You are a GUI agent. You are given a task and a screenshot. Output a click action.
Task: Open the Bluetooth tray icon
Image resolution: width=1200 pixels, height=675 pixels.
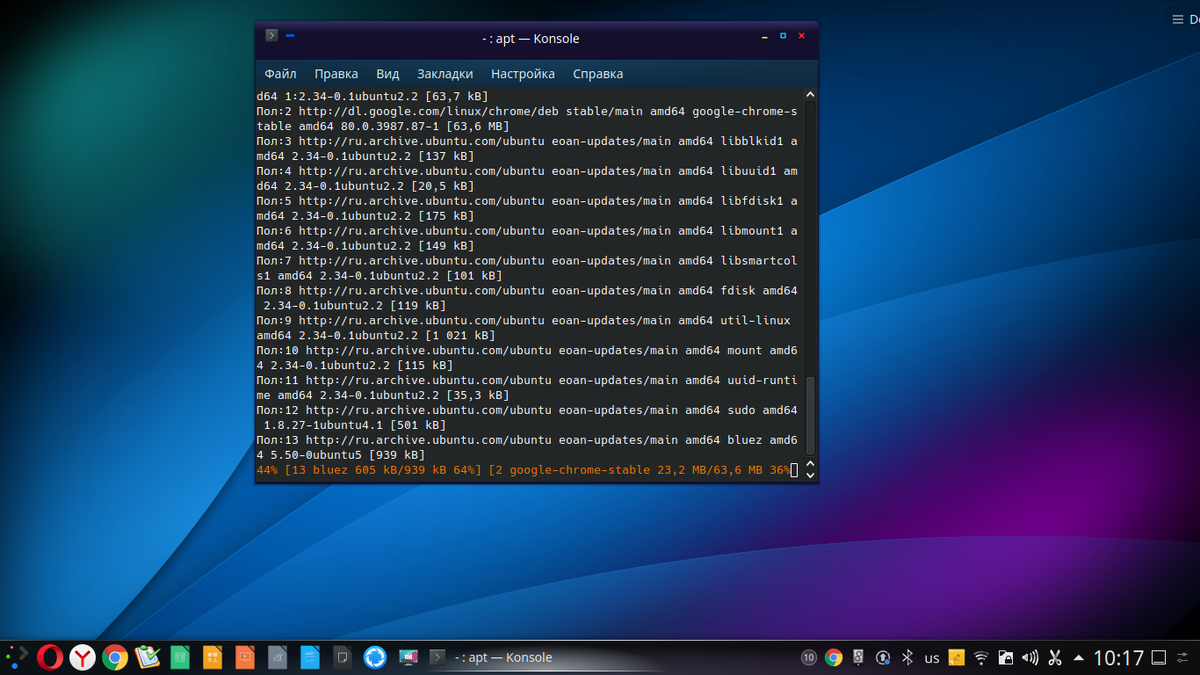click(908, 658)
